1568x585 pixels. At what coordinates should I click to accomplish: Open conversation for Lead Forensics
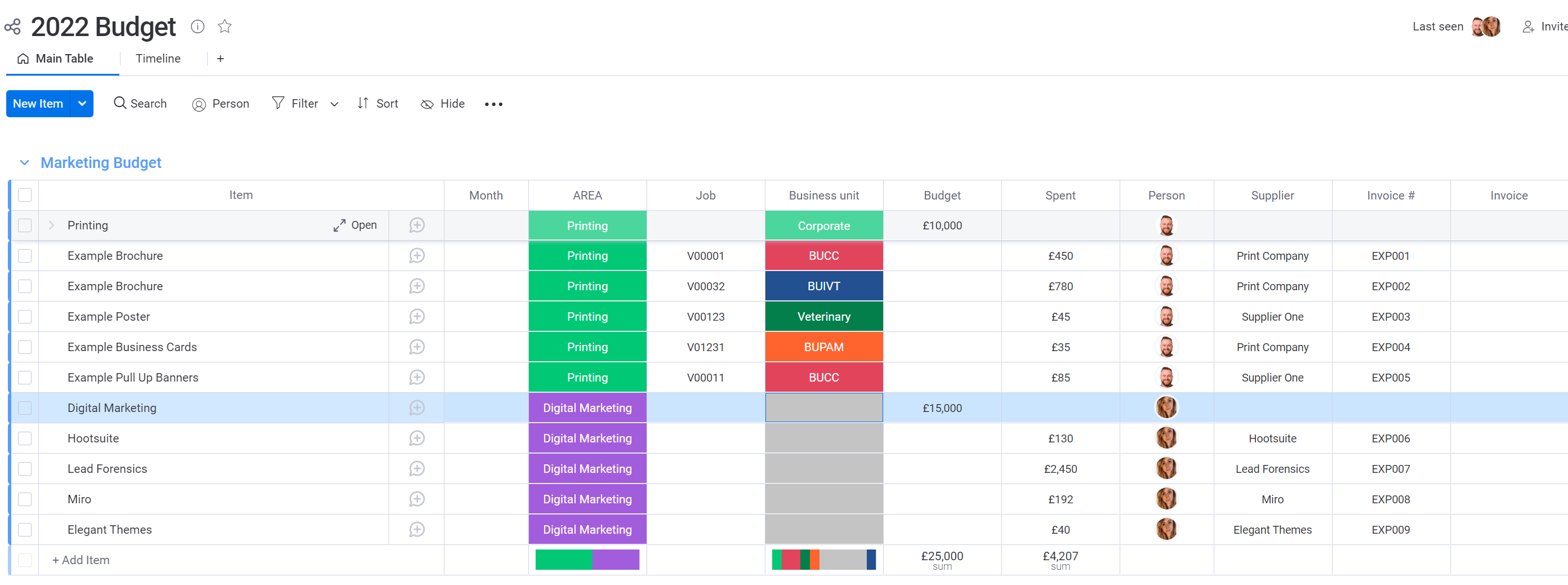click(417, 469)
